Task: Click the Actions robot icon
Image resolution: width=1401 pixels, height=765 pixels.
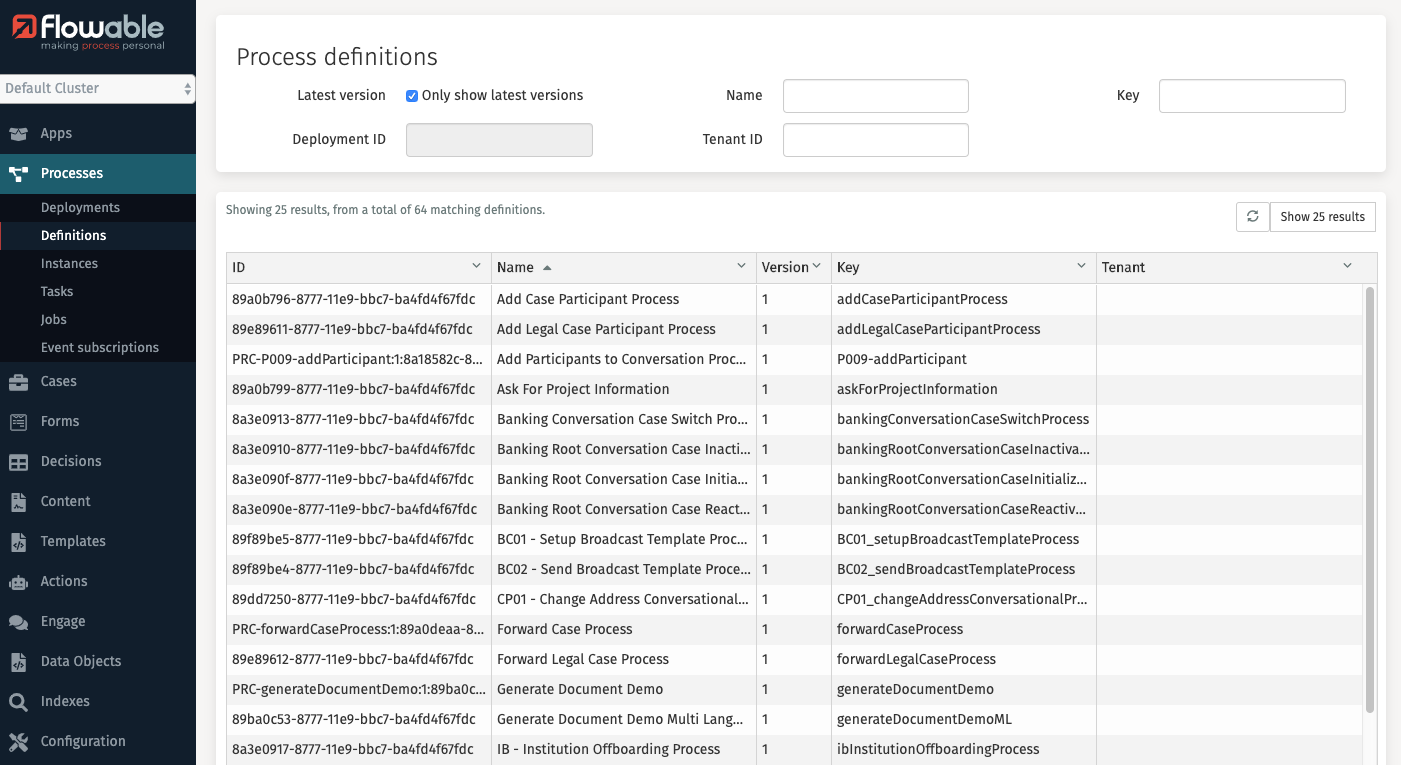Action: click(18, 582)
